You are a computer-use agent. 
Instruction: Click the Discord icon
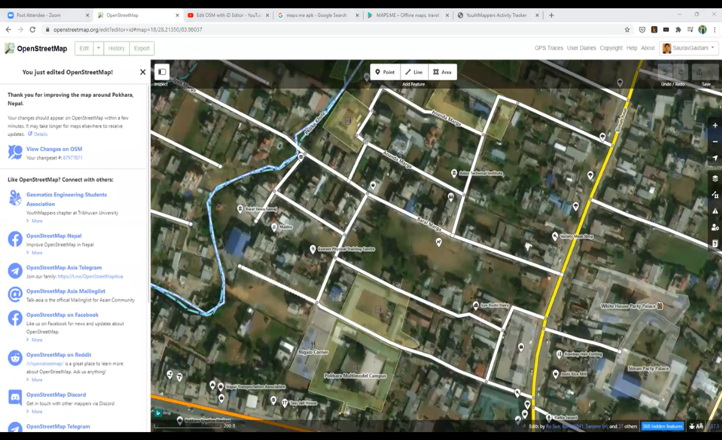15,397
